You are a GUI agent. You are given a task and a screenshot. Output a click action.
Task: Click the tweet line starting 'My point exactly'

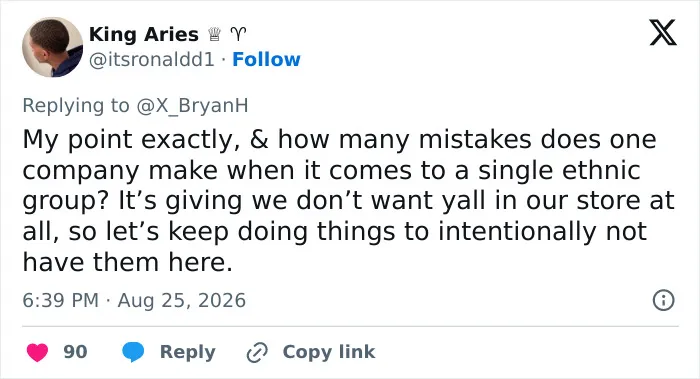[339, 139]
